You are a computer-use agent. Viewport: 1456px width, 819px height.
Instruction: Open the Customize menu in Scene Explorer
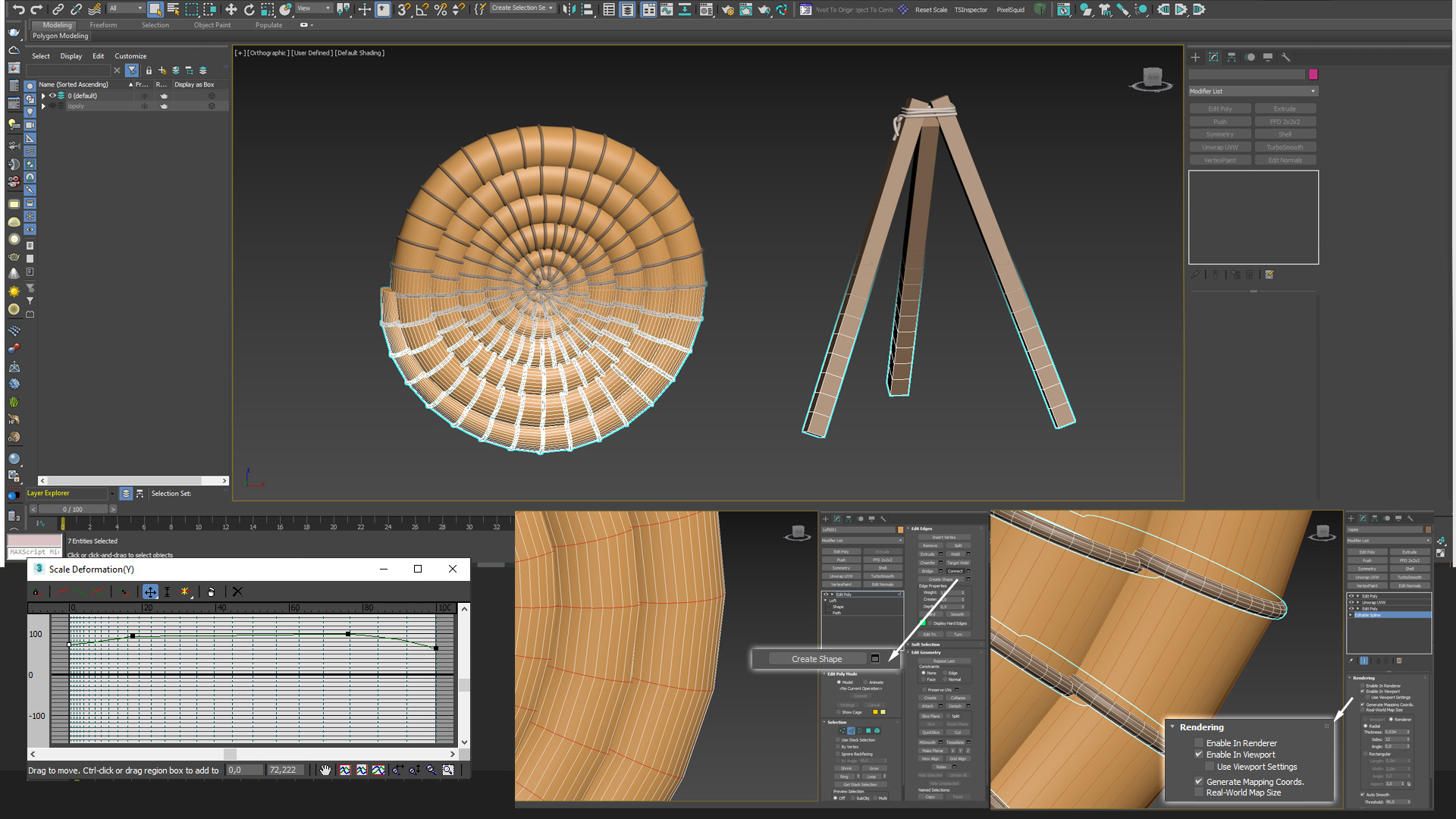130,56
